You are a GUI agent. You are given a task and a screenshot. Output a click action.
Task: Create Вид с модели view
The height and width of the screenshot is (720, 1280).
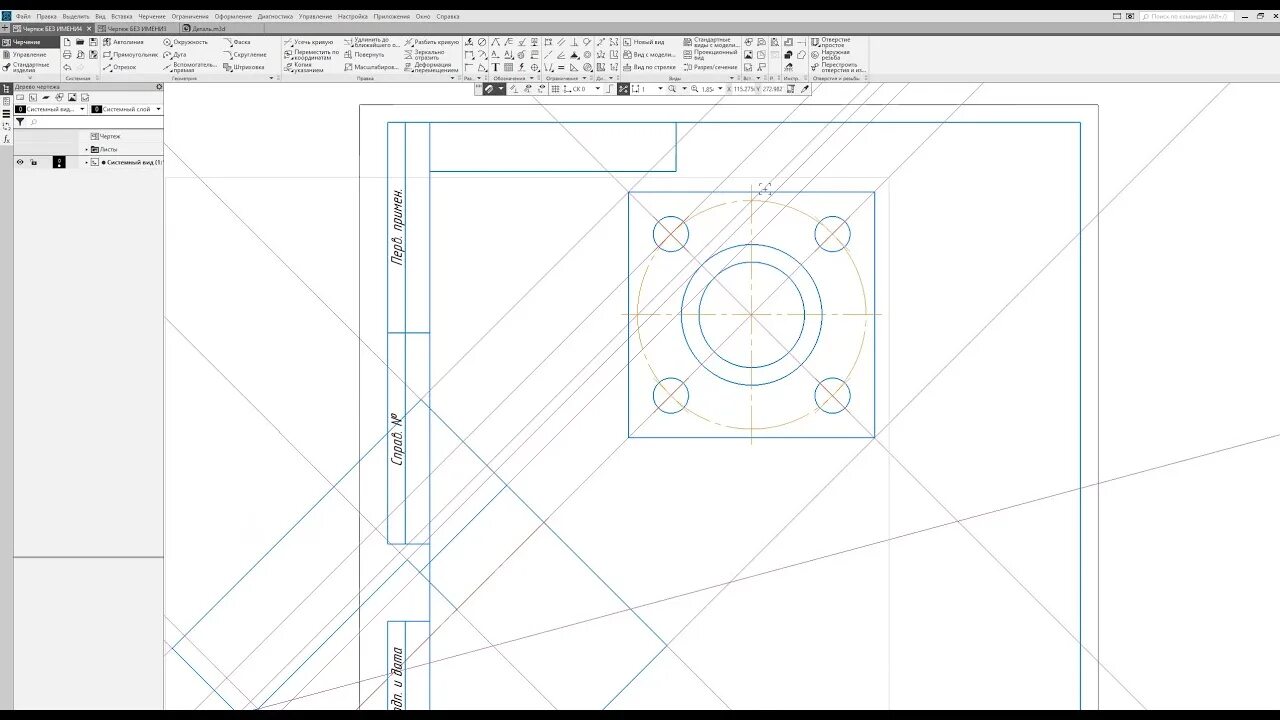[649, 55]
